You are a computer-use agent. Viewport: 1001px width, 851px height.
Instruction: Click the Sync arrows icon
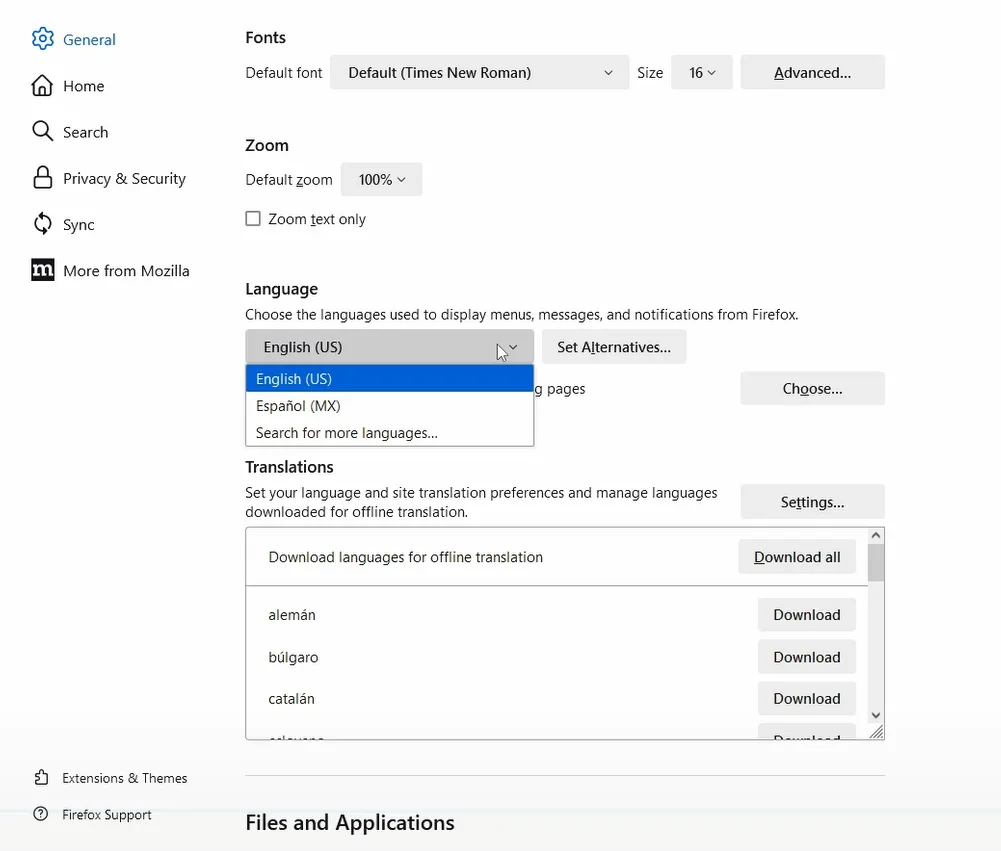coord(43,224)
